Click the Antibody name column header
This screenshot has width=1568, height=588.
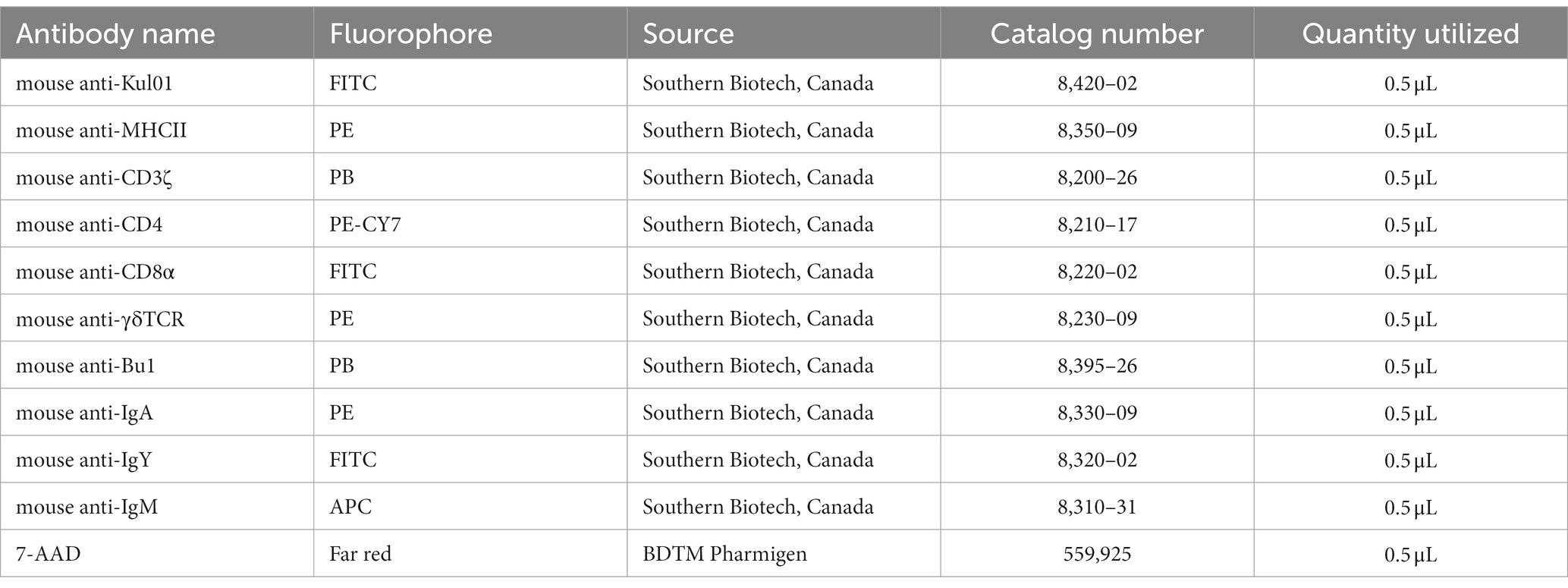click(115, 34)
